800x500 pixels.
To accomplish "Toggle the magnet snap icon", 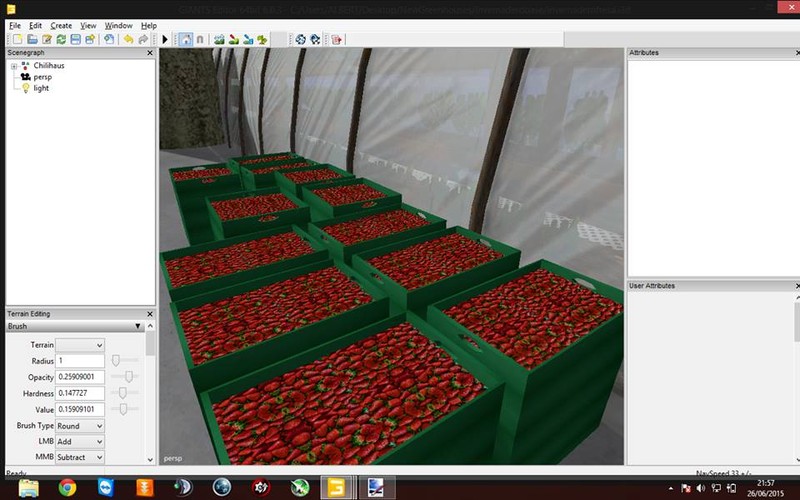I will point(200,39).
